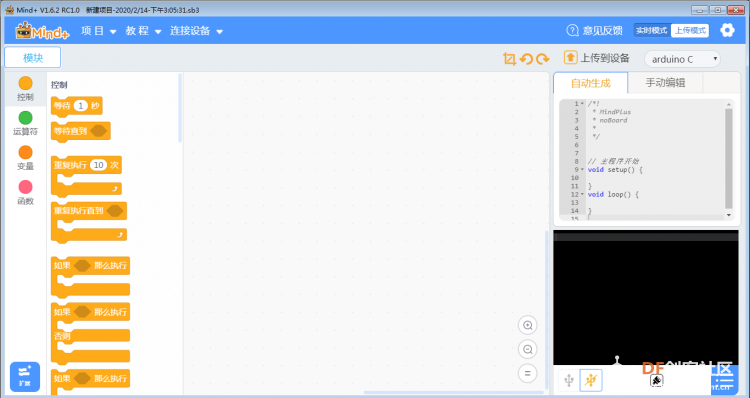This screenshot has width=750, height=398.
Task: Open the arduino C language dropdown
Action: point(682,59)
